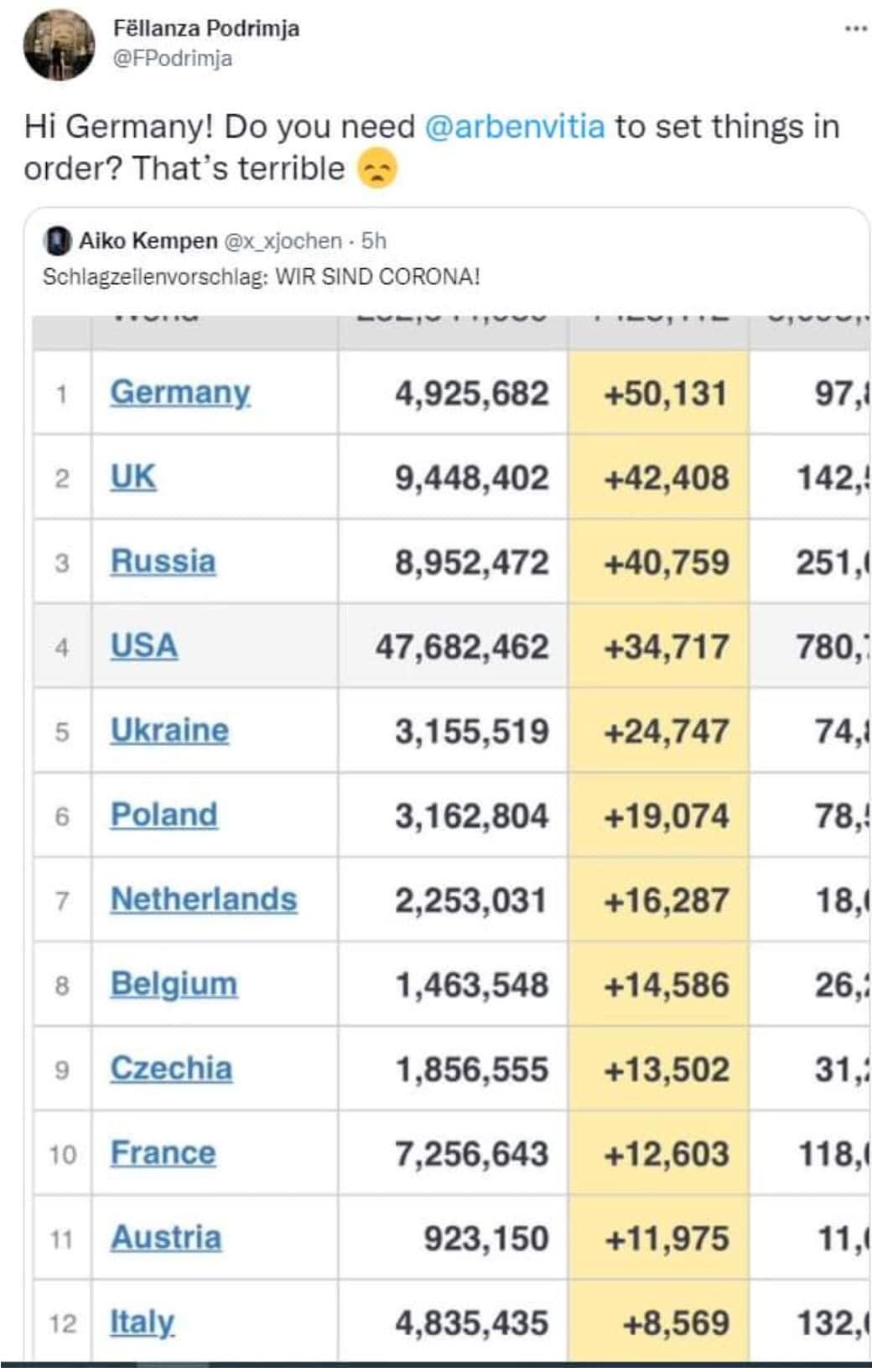Click Aiko Kempen's small avatar
Screen dimensions: 872x1372
58,241
